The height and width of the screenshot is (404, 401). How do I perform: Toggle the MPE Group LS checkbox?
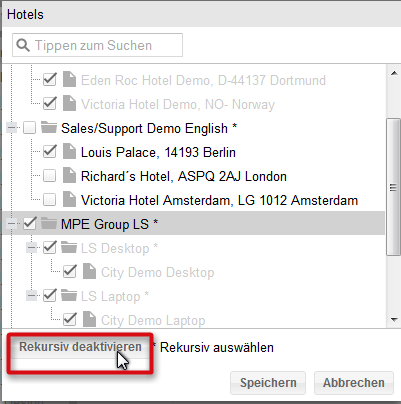tap(30, 223)
